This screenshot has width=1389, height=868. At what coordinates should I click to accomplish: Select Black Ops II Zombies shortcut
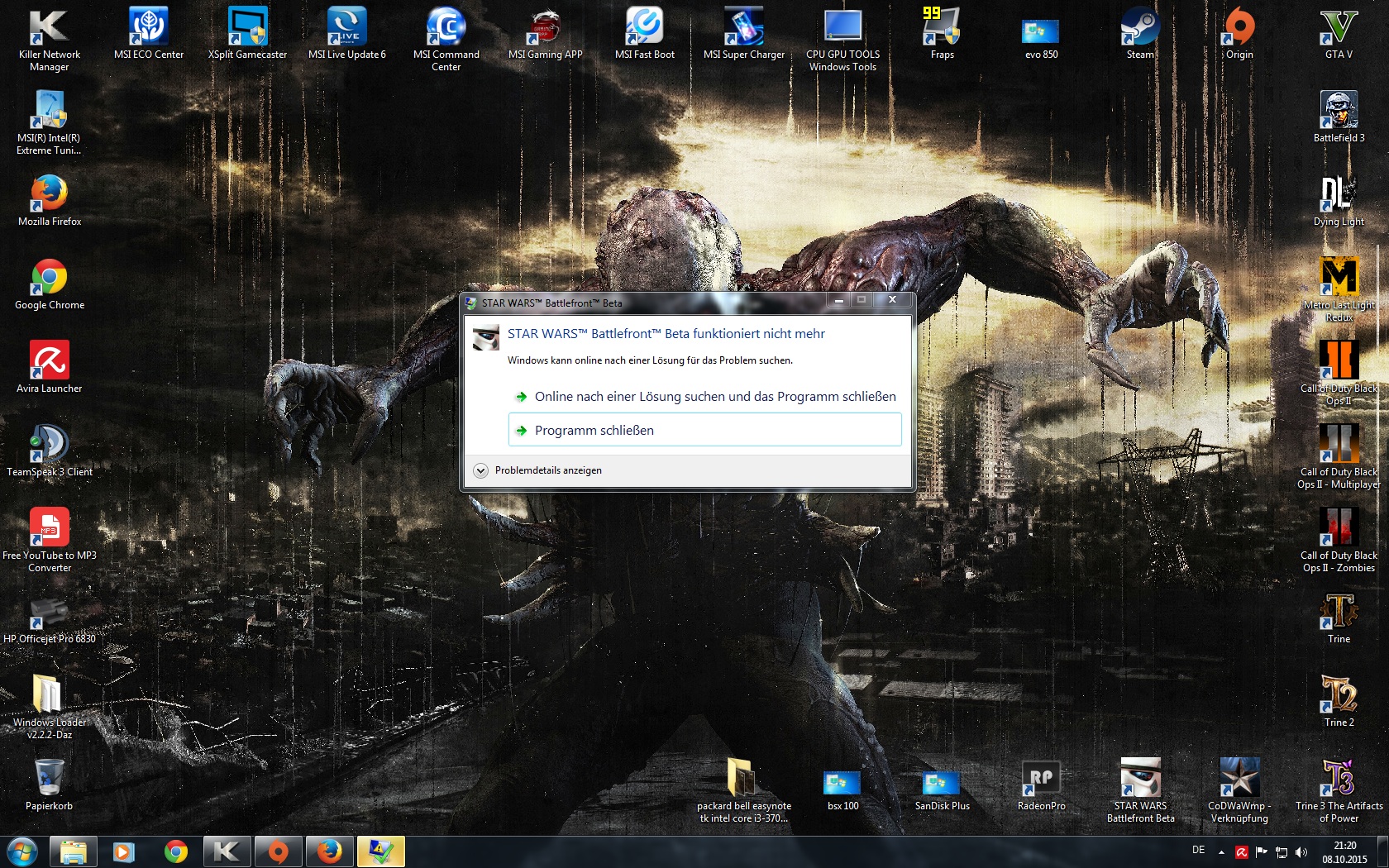pyautogui.click(x=1339, y=539)
